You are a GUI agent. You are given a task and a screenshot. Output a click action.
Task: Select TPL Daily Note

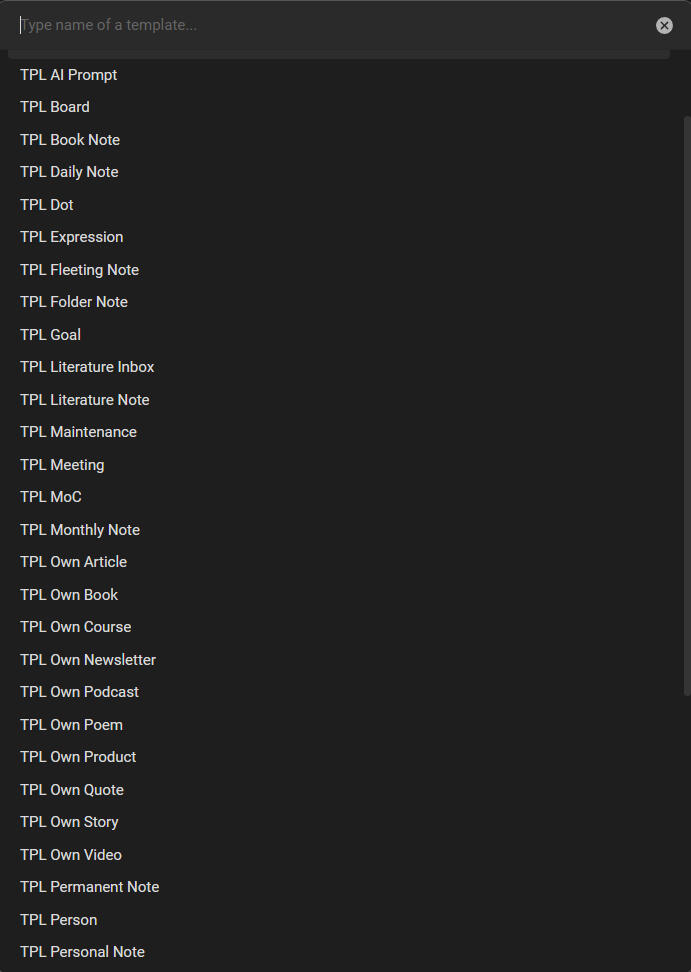69,172
